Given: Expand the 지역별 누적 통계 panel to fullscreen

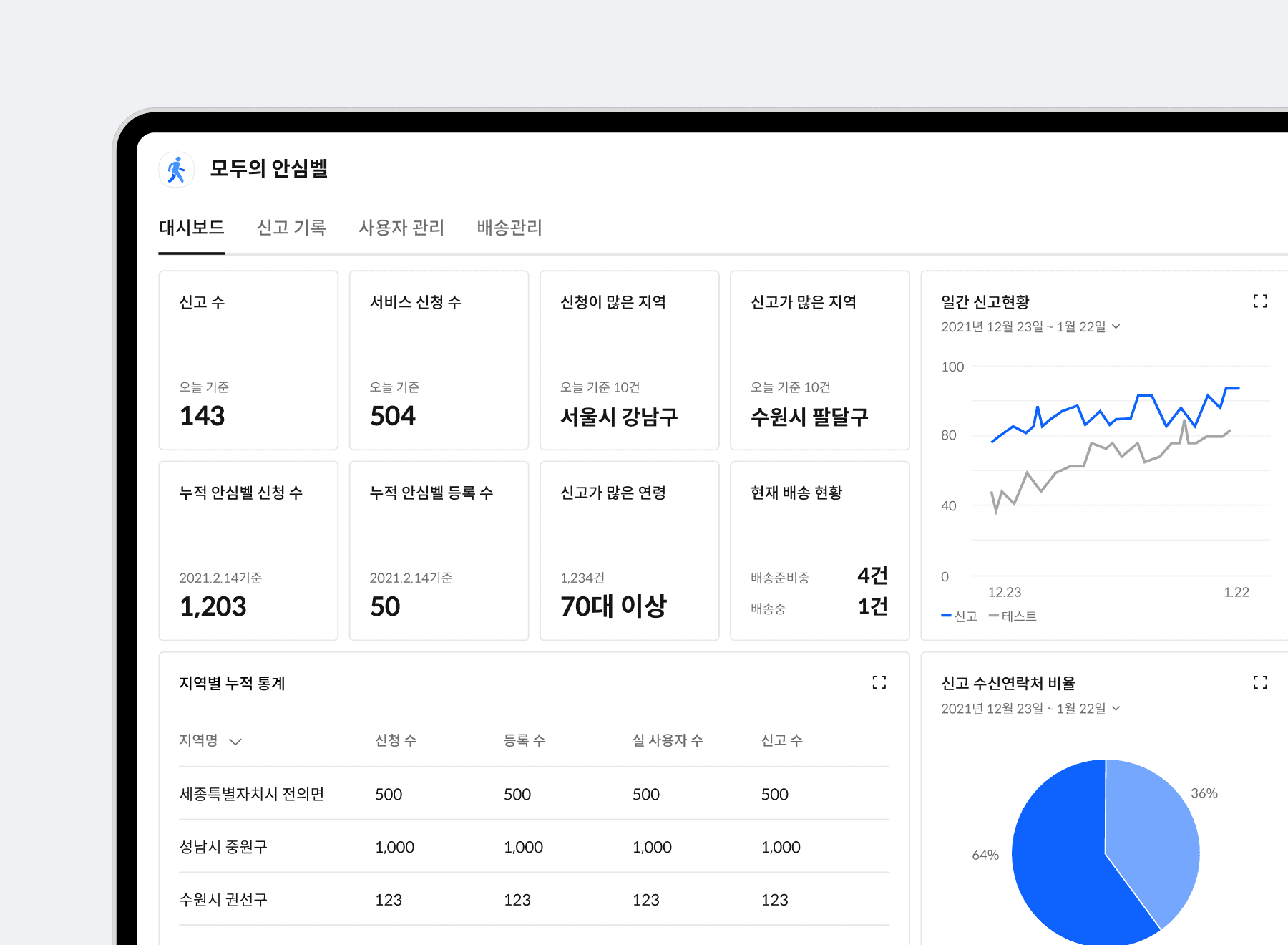Looking at the screenshot, I should pyautogui.click(x=879, y=683).
